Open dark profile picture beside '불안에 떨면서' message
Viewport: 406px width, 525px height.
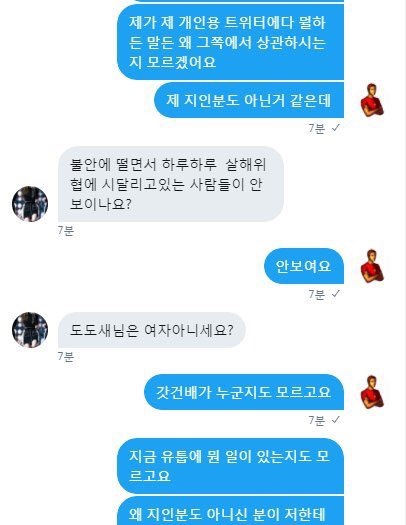point(30,204)
